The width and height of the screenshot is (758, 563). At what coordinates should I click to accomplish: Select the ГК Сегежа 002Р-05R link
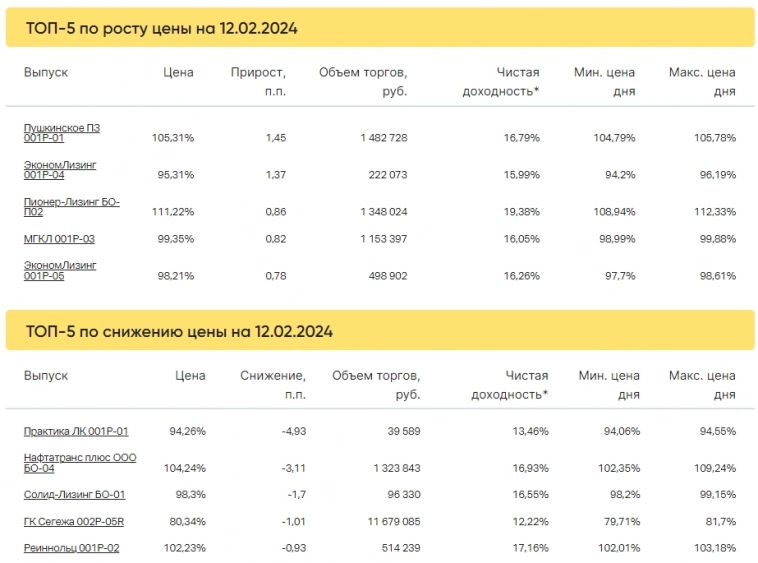click(x=74, y=521)
